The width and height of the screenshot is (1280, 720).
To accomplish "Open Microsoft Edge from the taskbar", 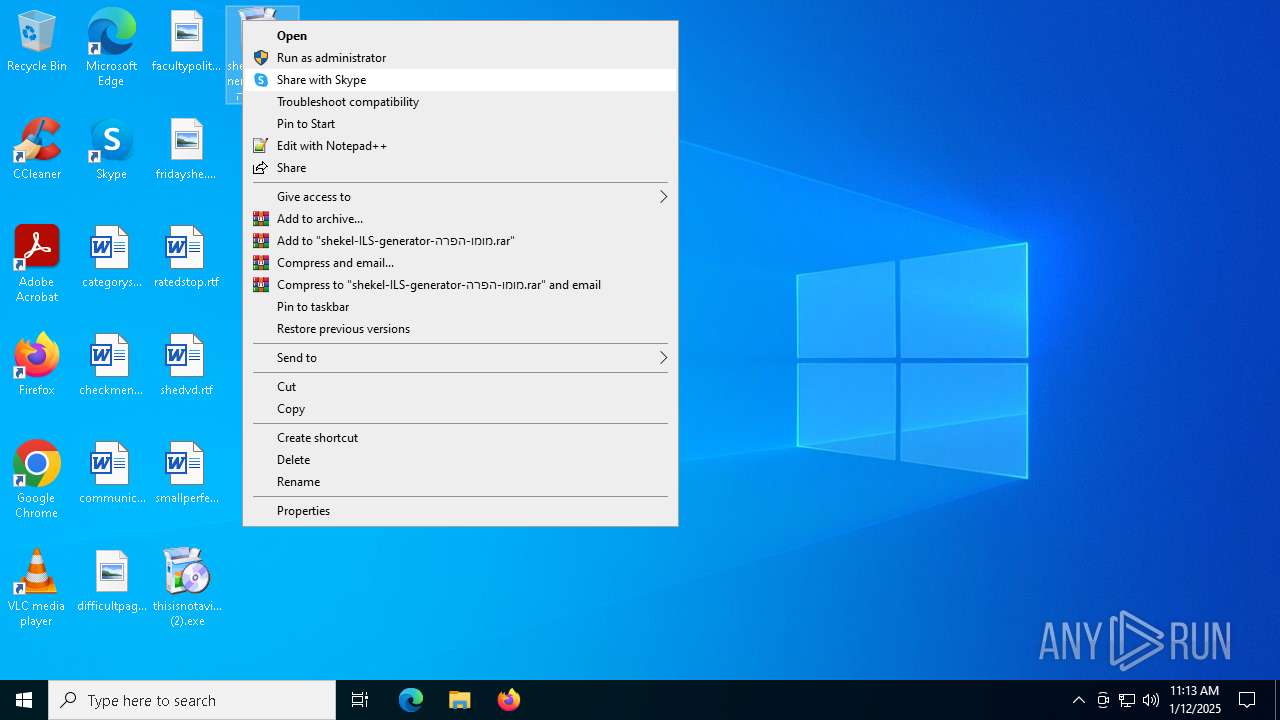I will 411,700.
